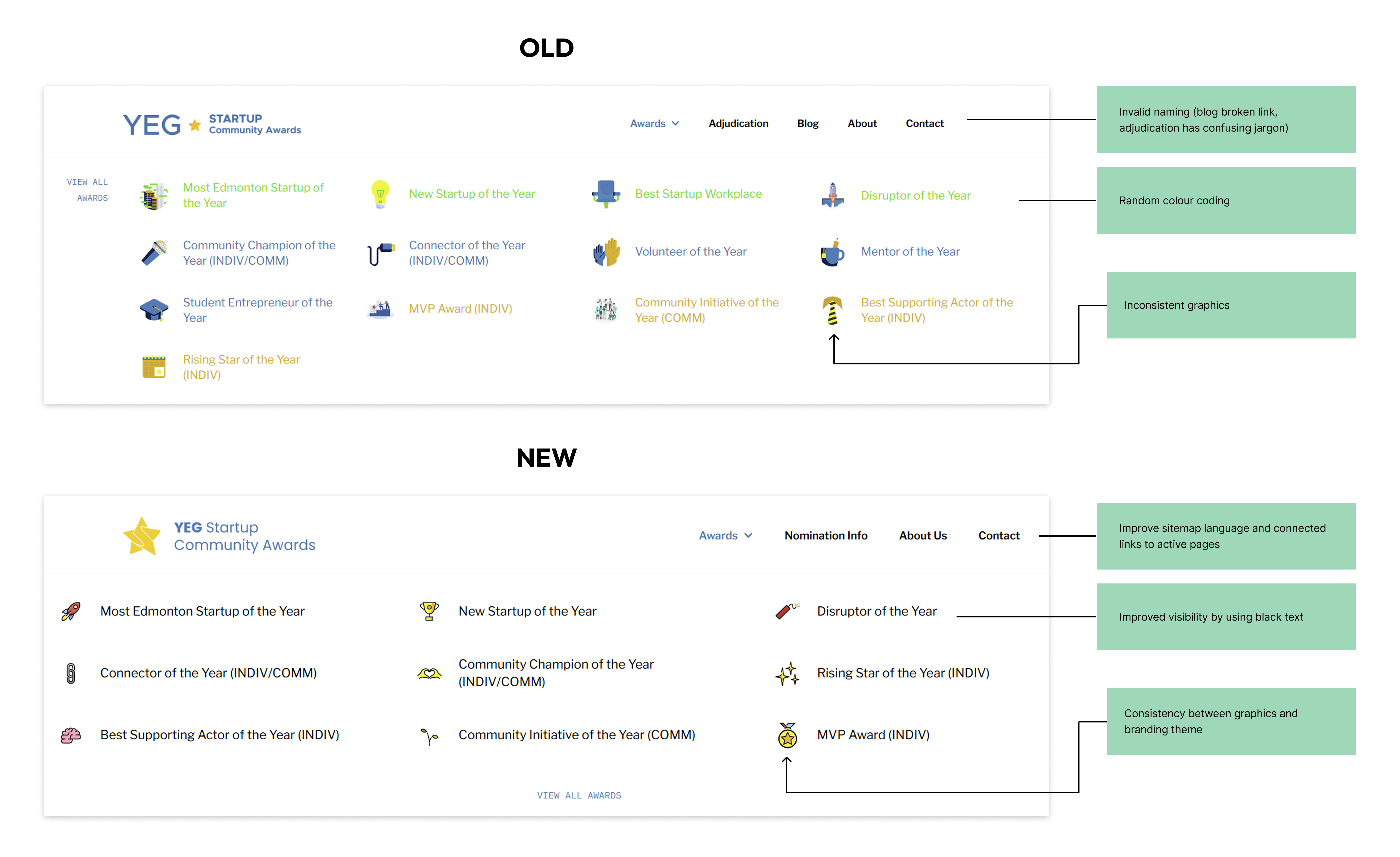Click the 'Inconsistent graphics' annotation text
The height and width of the screenshot is (857, 1400).
click(1177, 305)
